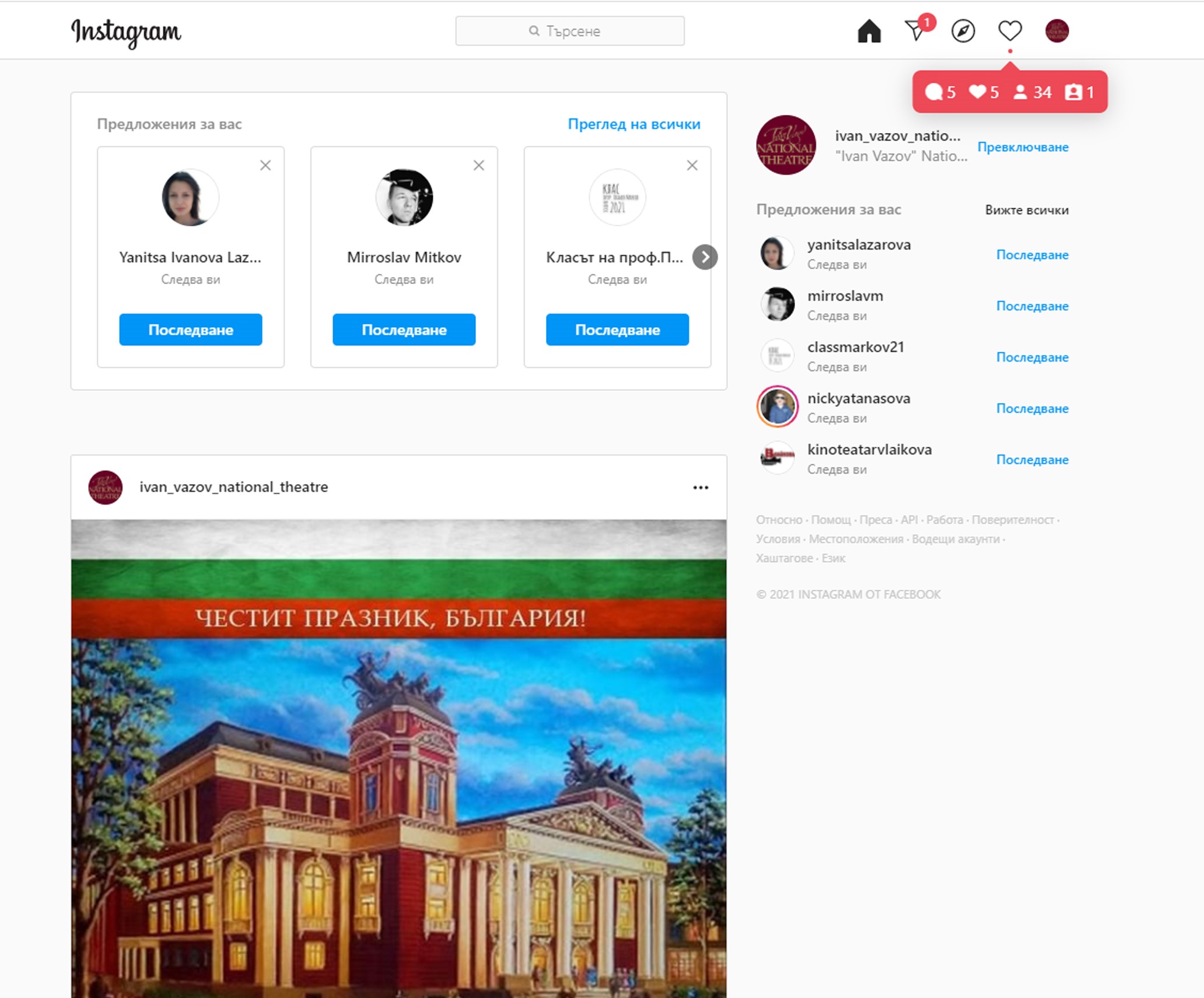Click the Търсене search field
The width and height of the screenshot is (1204, 998).
[570, 31]
